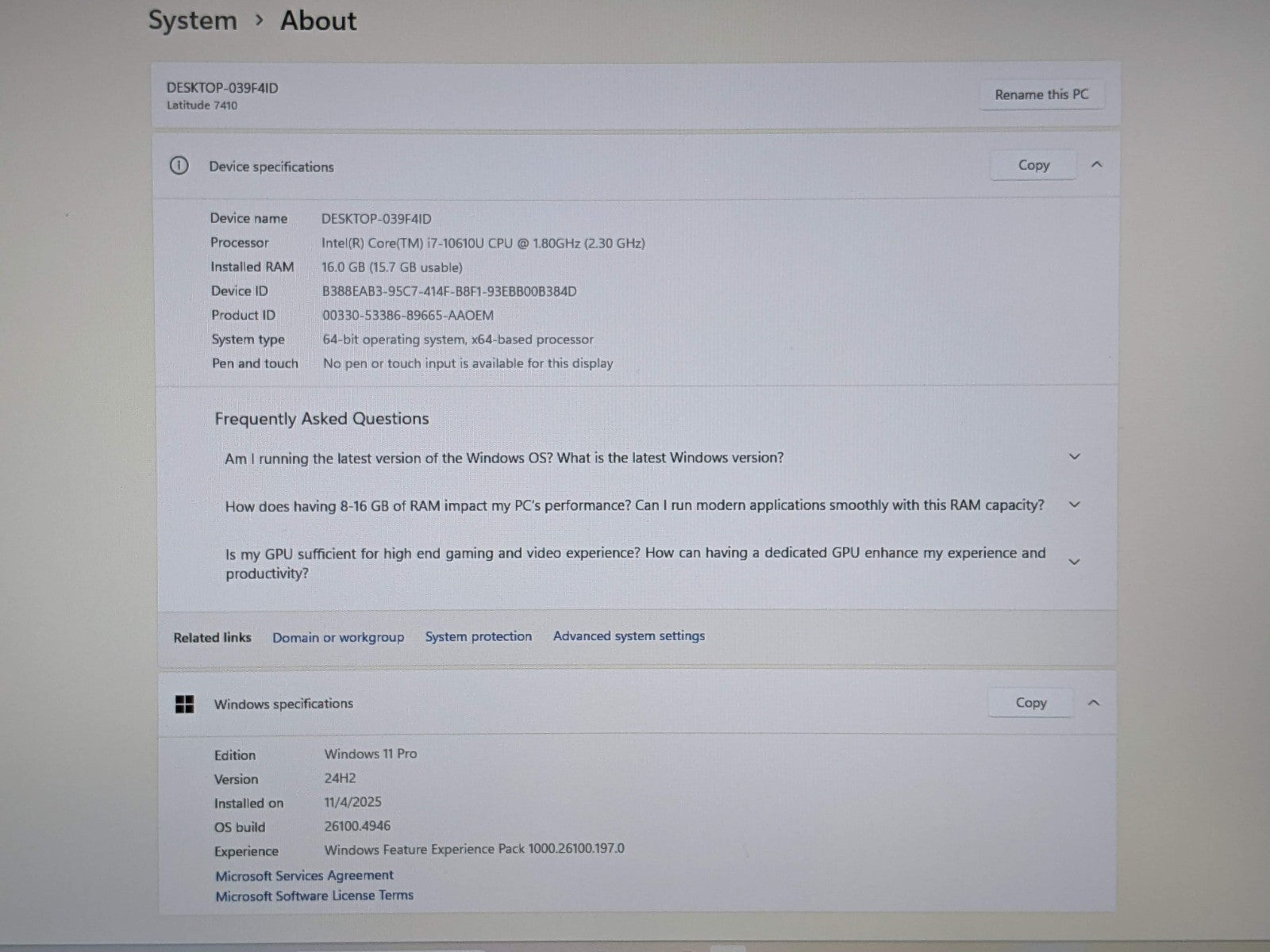Viewport: 1270px width, 952px height.
Task: Open Advanced system settings link
Action: (629, 636)
